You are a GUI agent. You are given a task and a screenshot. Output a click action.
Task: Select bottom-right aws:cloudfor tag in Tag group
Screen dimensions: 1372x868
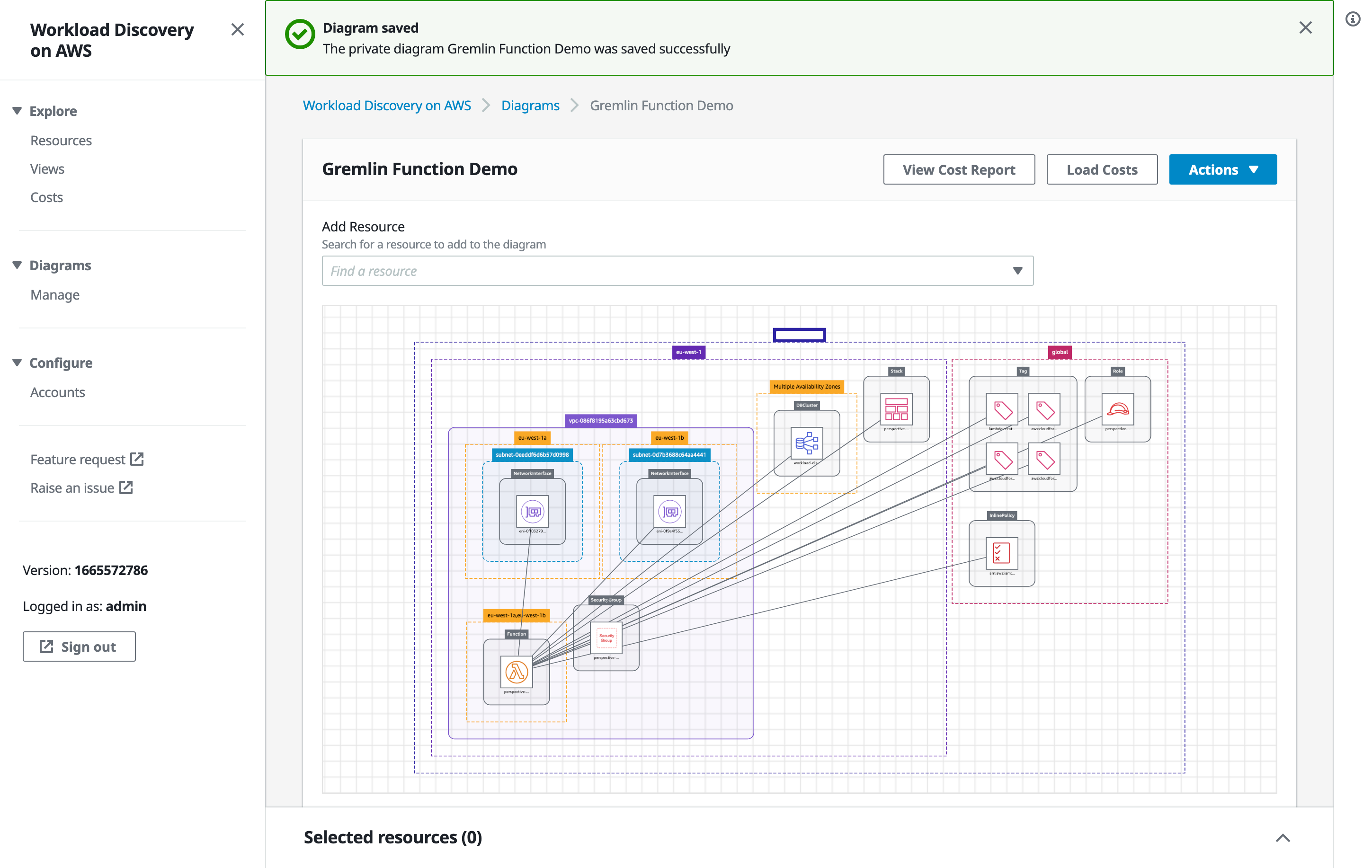pos(1044,459)
